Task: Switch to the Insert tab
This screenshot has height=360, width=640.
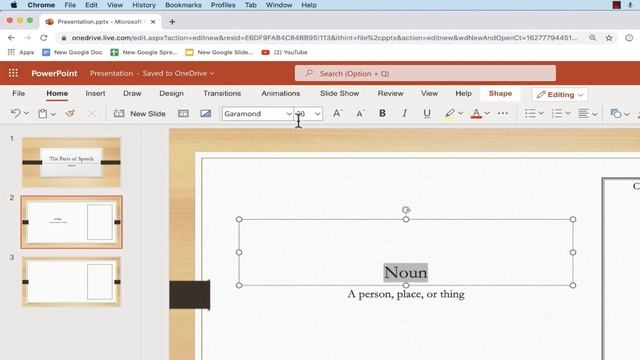Action: coord(95,93)
